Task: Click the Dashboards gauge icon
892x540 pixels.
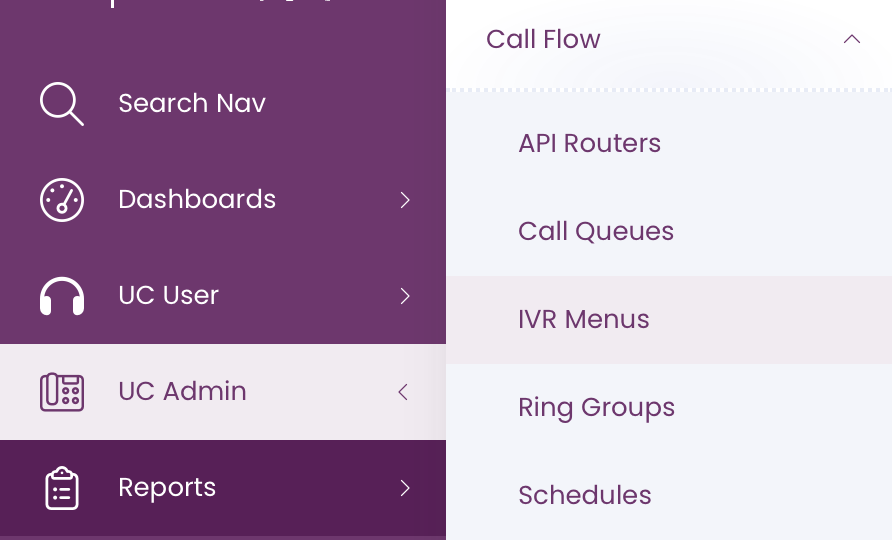Action: tap(62, 200)
